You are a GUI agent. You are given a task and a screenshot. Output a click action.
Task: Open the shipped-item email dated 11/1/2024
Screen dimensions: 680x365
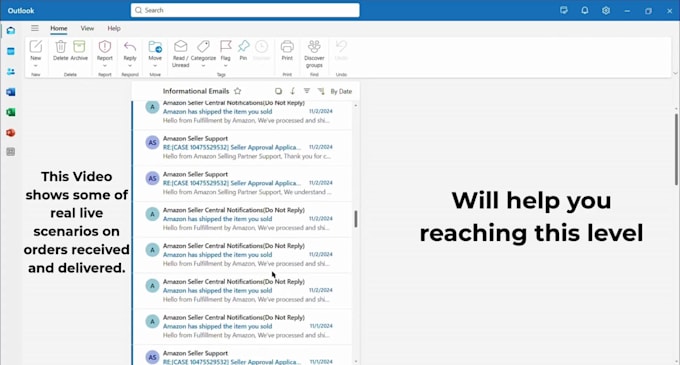[242, 326]
